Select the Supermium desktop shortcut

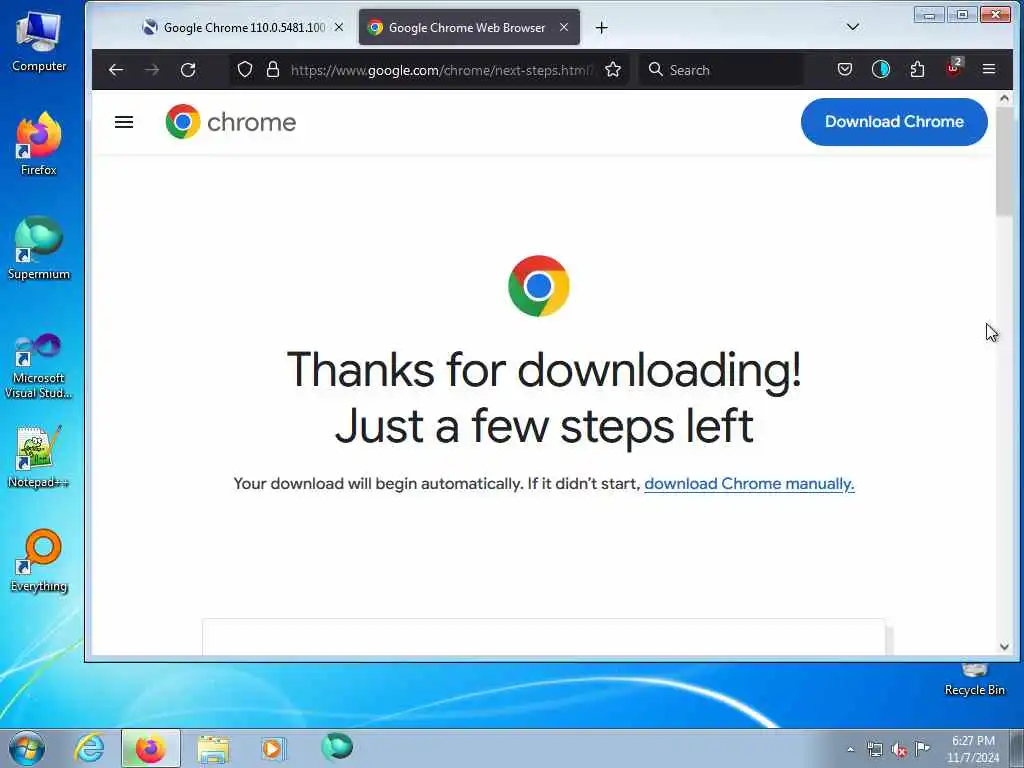39,249
